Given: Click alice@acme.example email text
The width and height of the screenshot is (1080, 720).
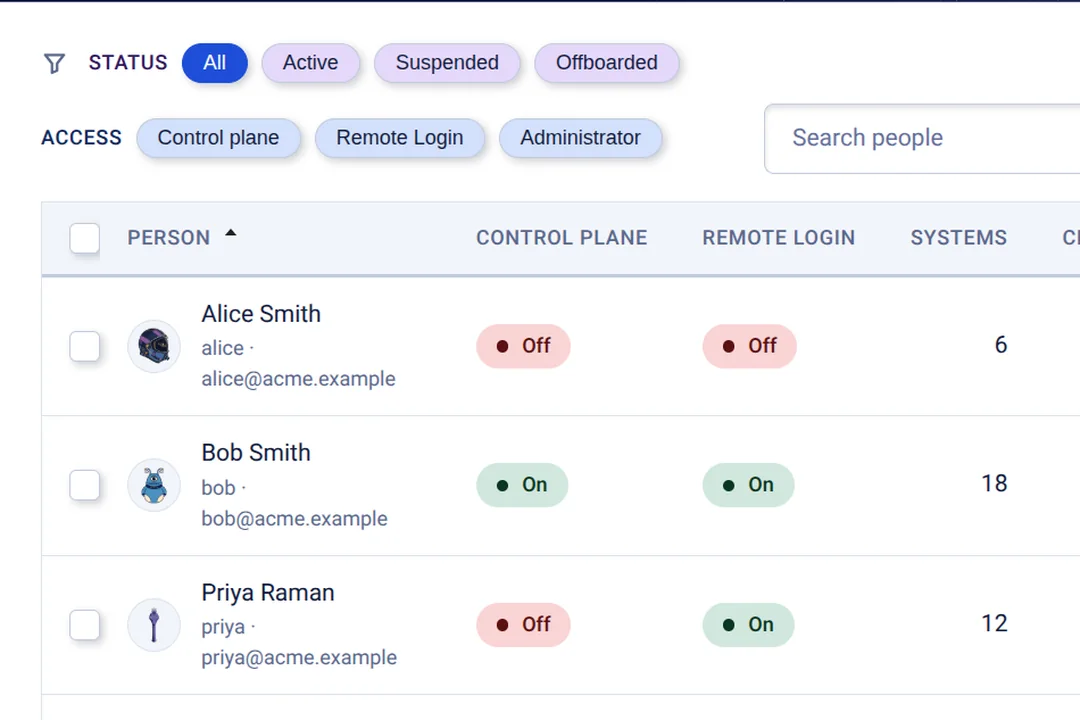Looking at the screenshot, I should tap(298, 379).
